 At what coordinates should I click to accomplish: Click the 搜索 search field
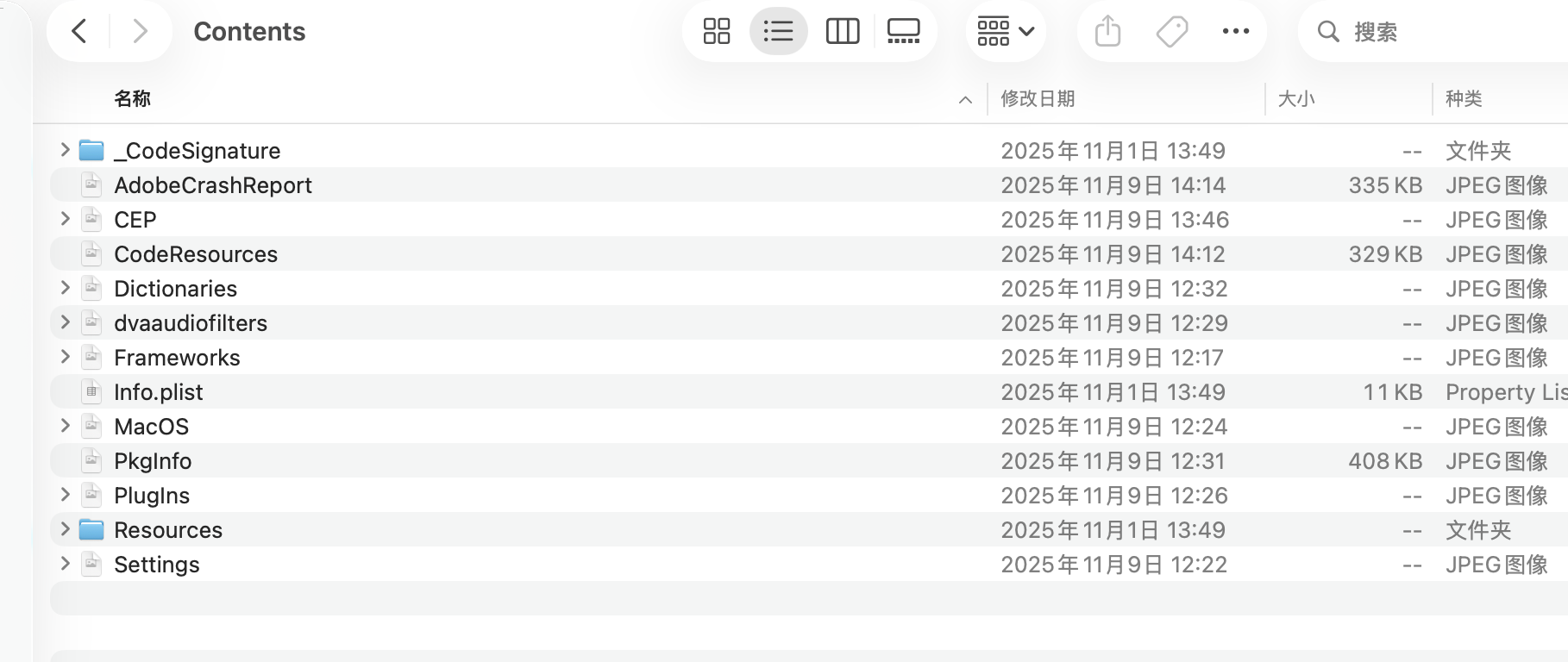click(x=1432, y=32)
